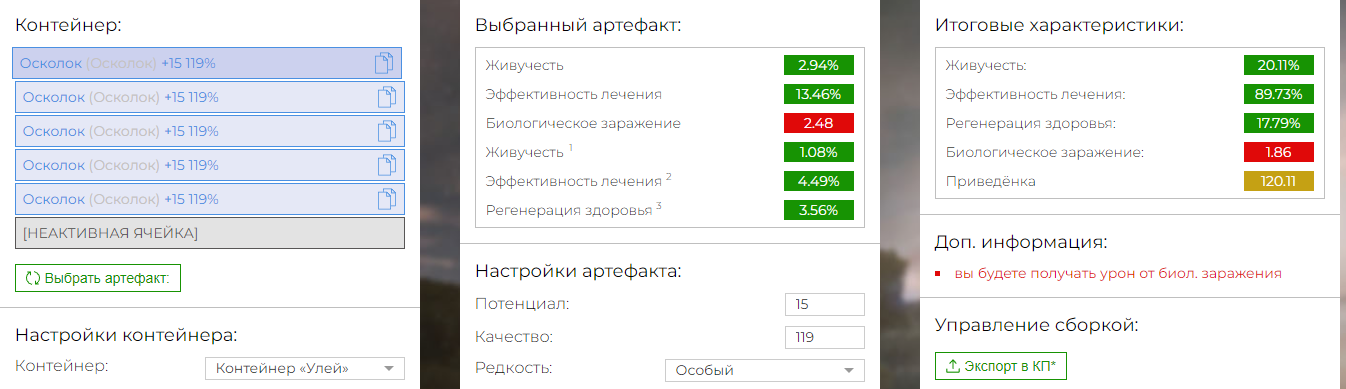The width and height of the screenshot is (1346, 389).
Task: Click the arrow of container dropdown
Action: 389,369
